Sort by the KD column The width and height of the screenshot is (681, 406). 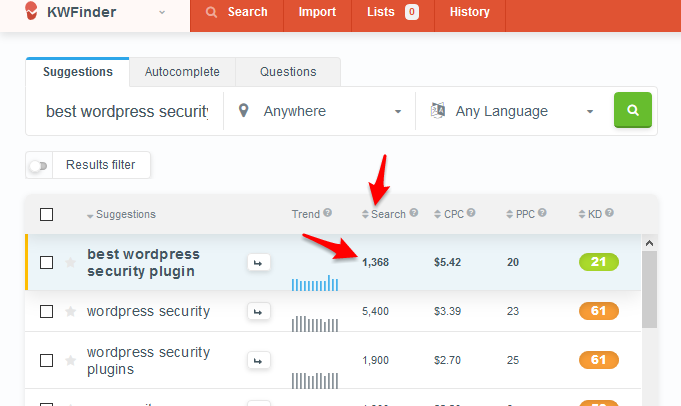click(591, 214)
